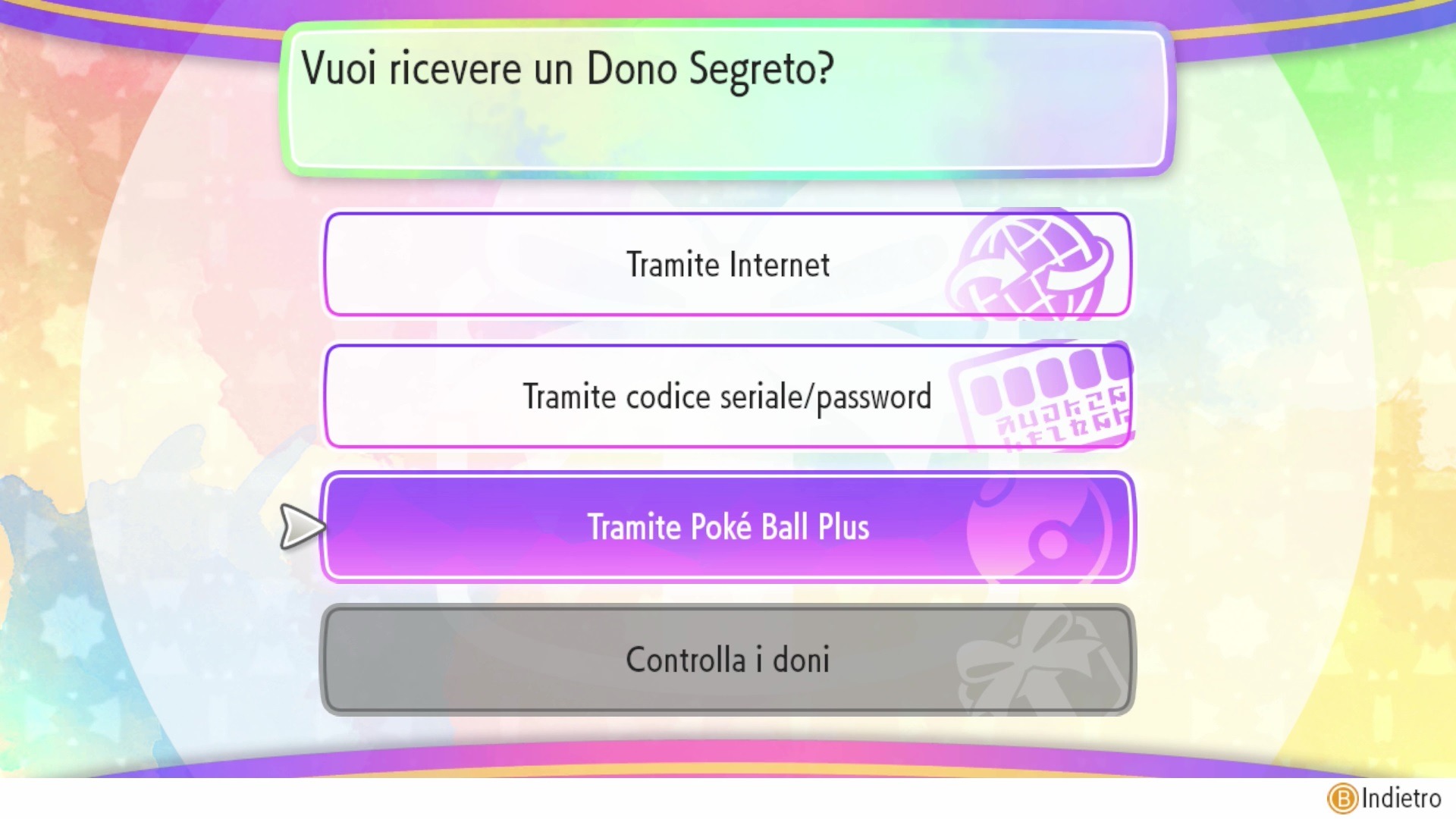This screenshot has height=819, width=1456.
Task: Select Tramite Internet option
Action: [x=728, y=264]
